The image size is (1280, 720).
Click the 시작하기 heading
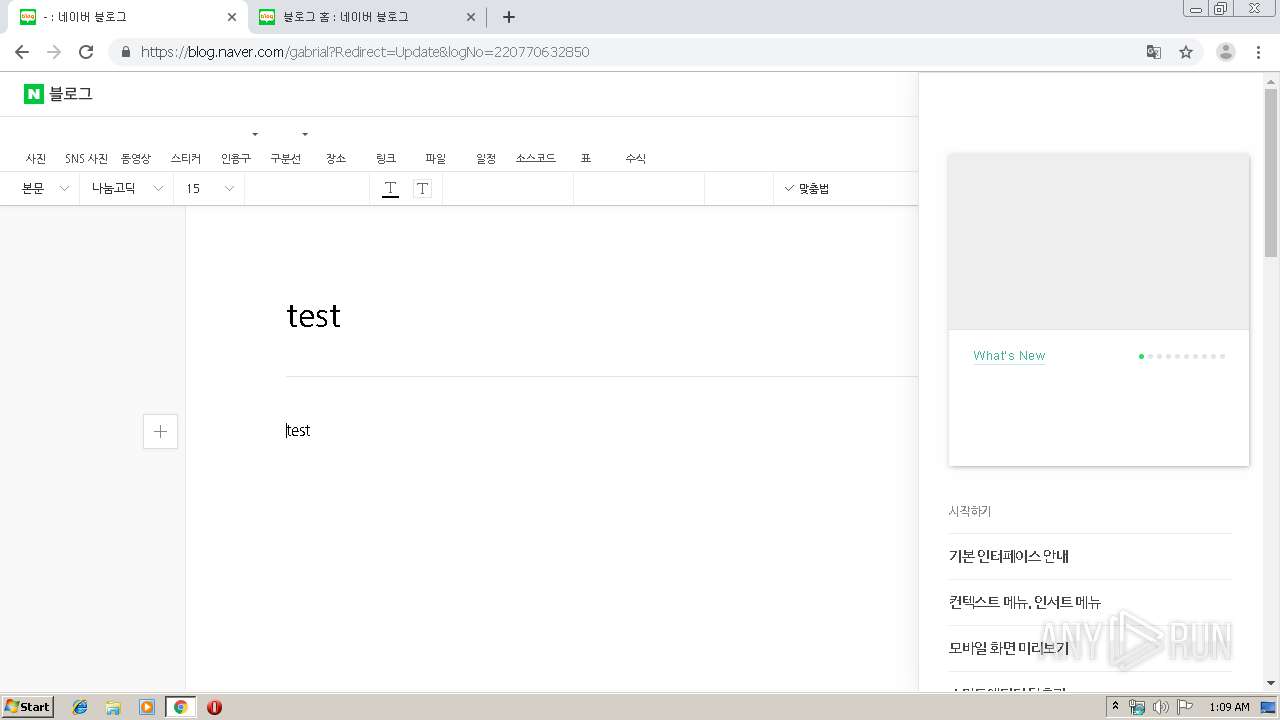coord(970,511)
